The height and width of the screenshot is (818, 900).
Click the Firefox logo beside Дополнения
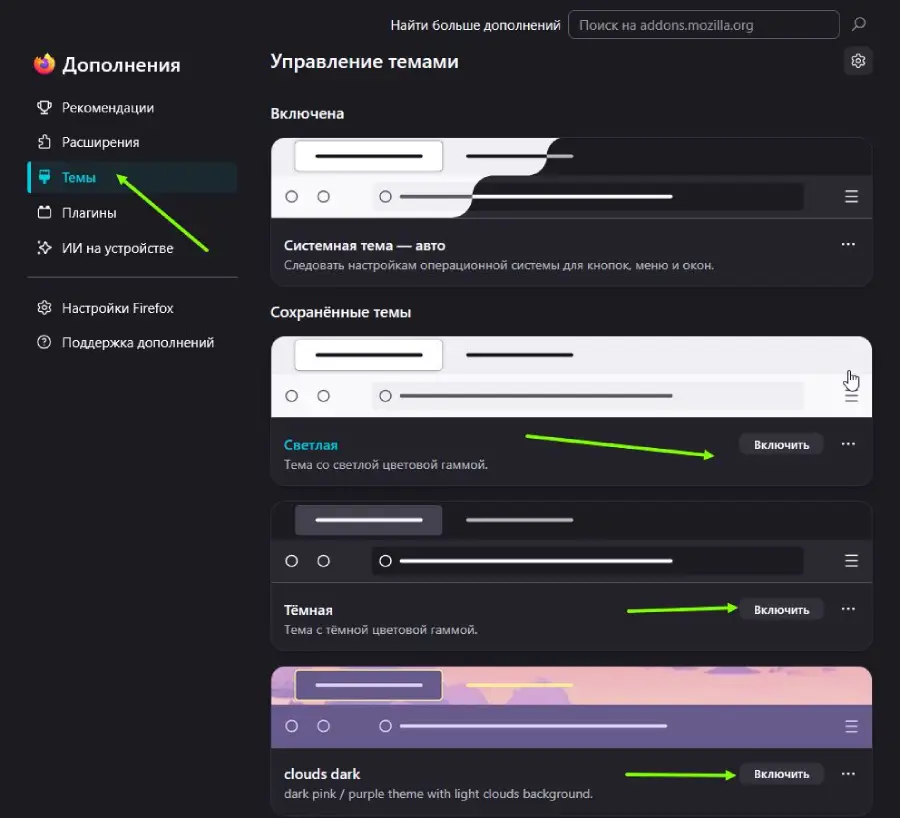click(x=44, y=64)
